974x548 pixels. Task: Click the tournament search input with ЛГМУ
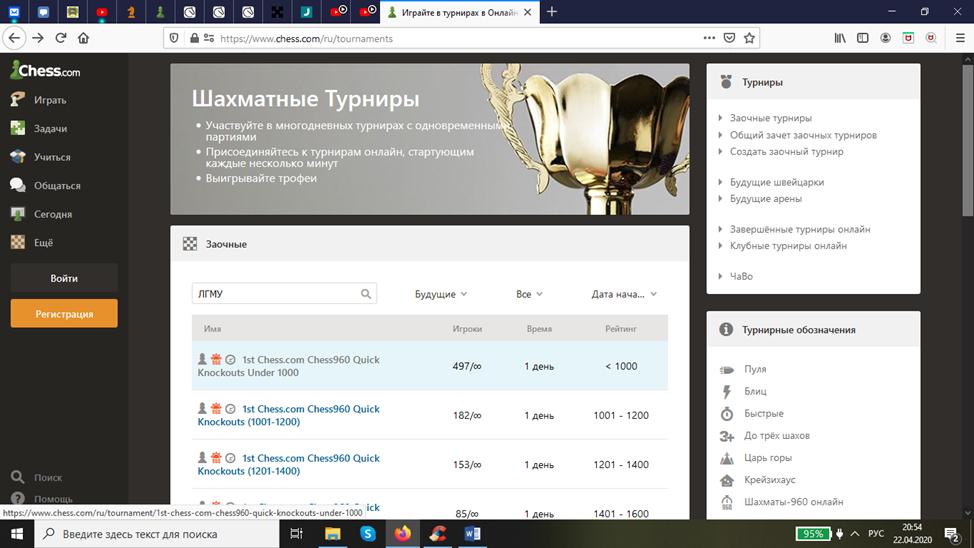(x=284, y=294)
